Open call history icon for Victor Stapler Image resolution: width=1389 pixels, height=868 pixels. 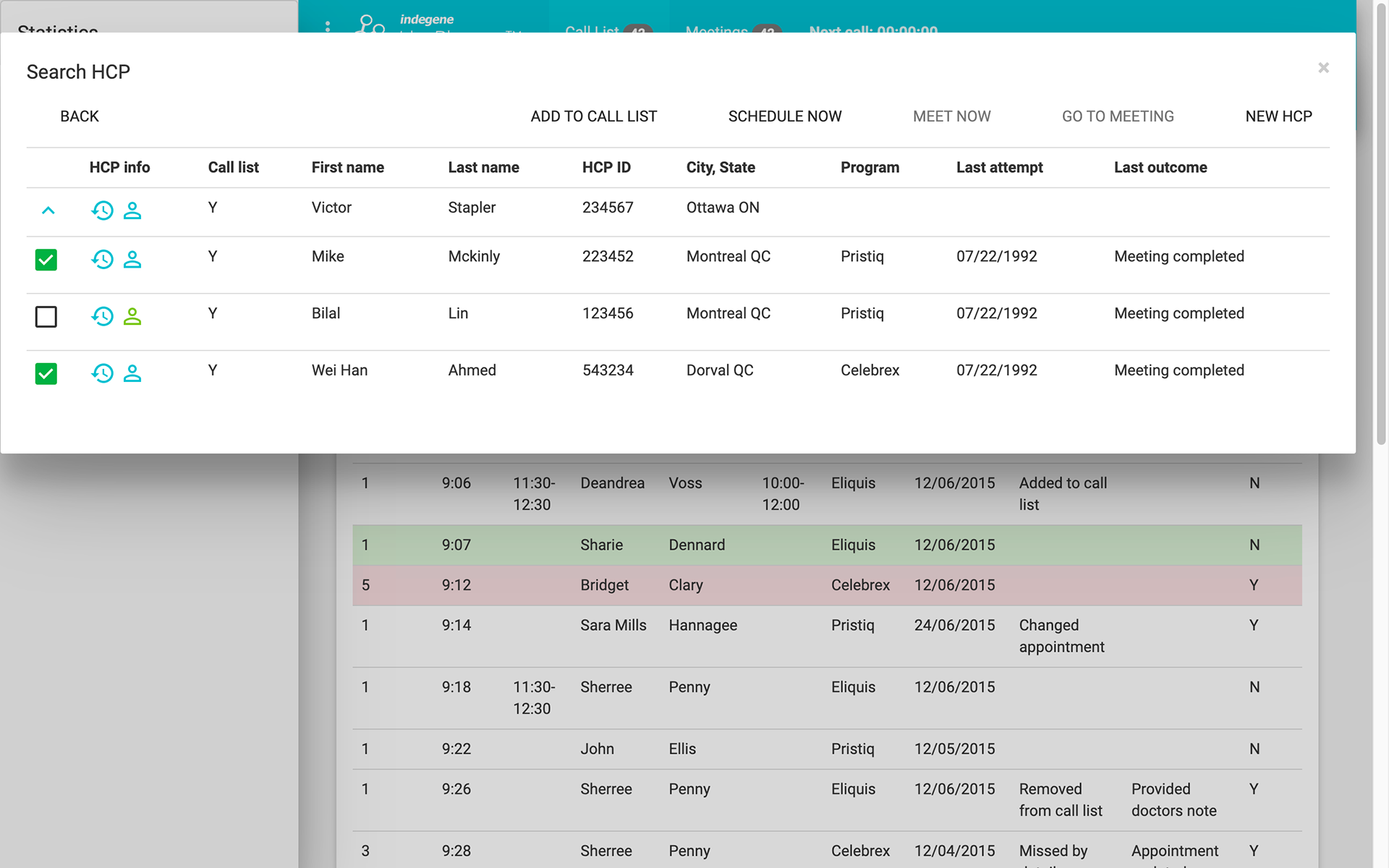pos(102,210)
